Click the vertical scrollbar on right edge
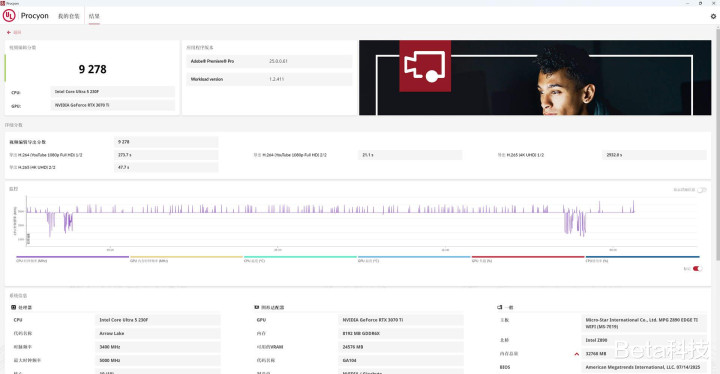 pos(717,142)
